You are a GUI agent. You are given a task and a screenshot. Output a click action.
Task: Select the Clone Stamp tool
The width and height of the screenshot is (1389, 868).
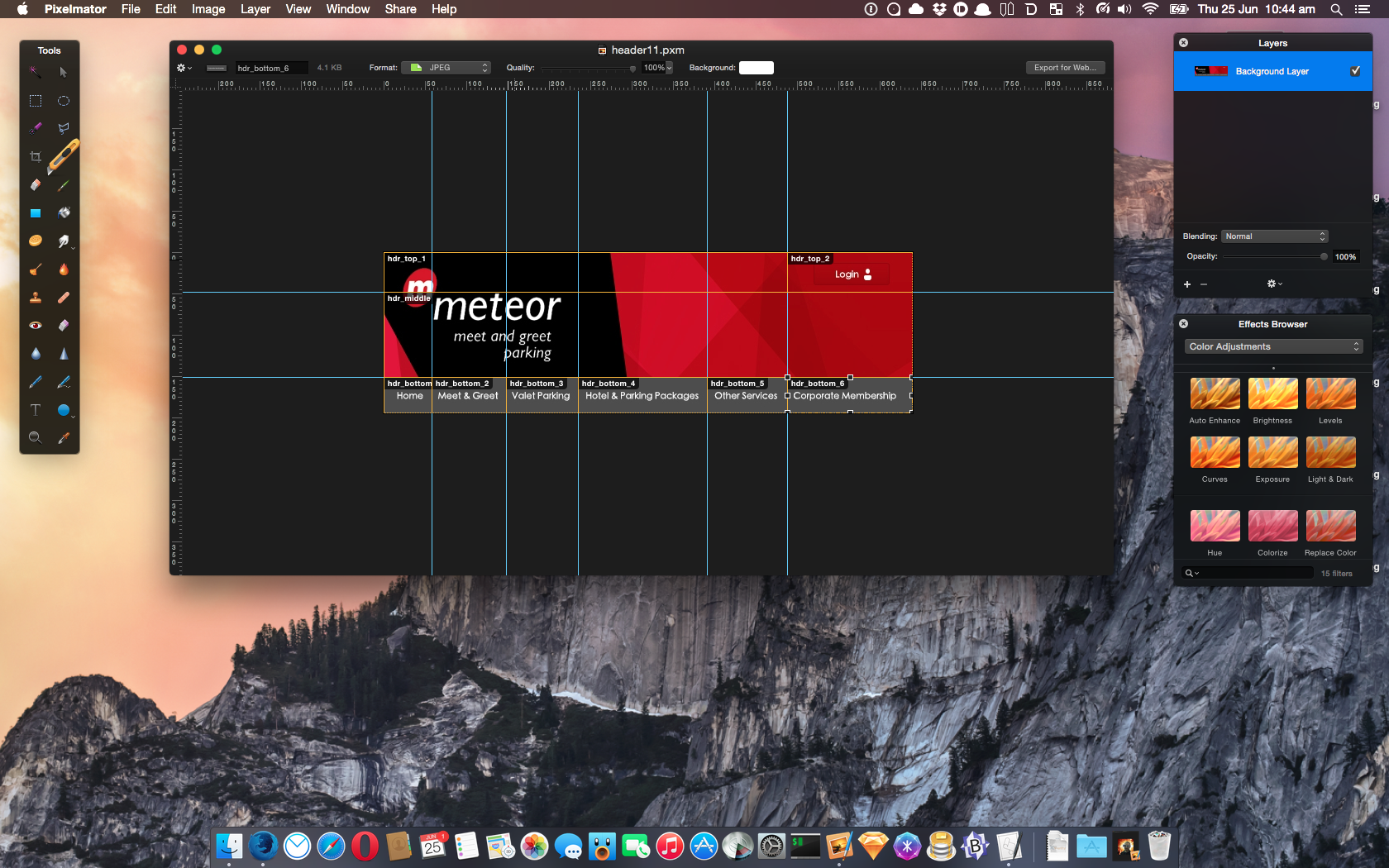click(35, 298)
